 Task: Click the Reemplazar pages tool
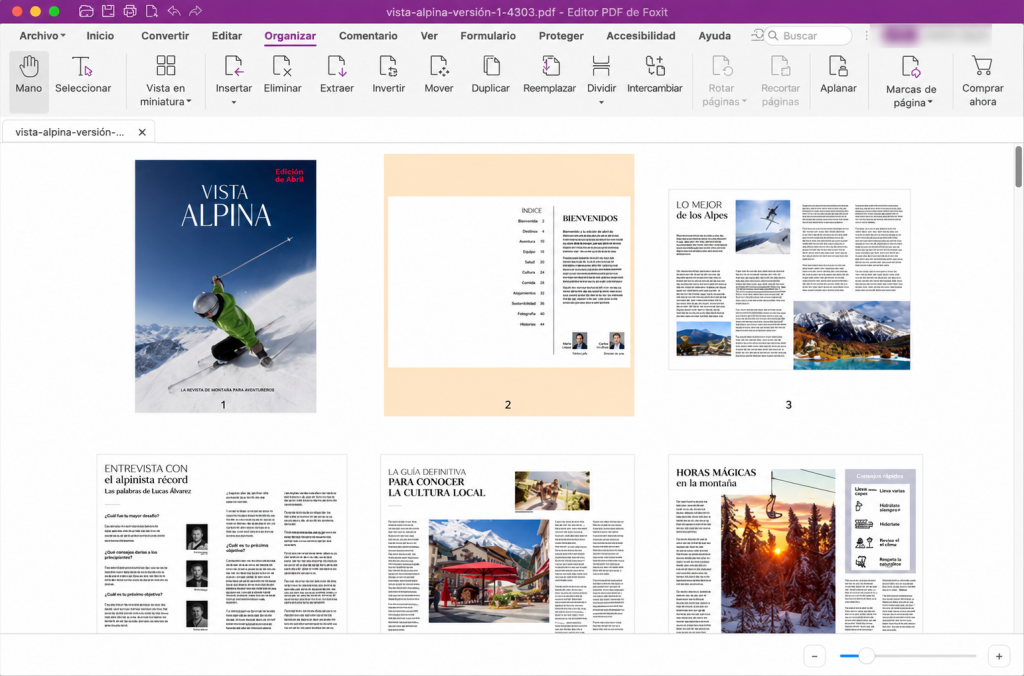click(x=549, y=75)
